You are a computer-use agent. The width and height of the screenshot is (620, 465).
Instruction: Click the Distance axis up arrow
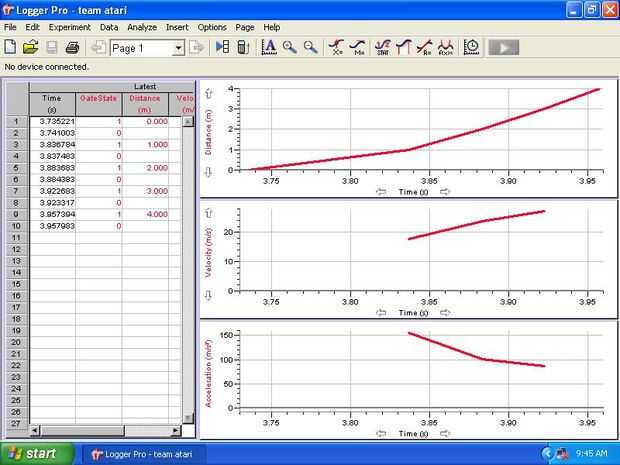[x=209, y=94]
